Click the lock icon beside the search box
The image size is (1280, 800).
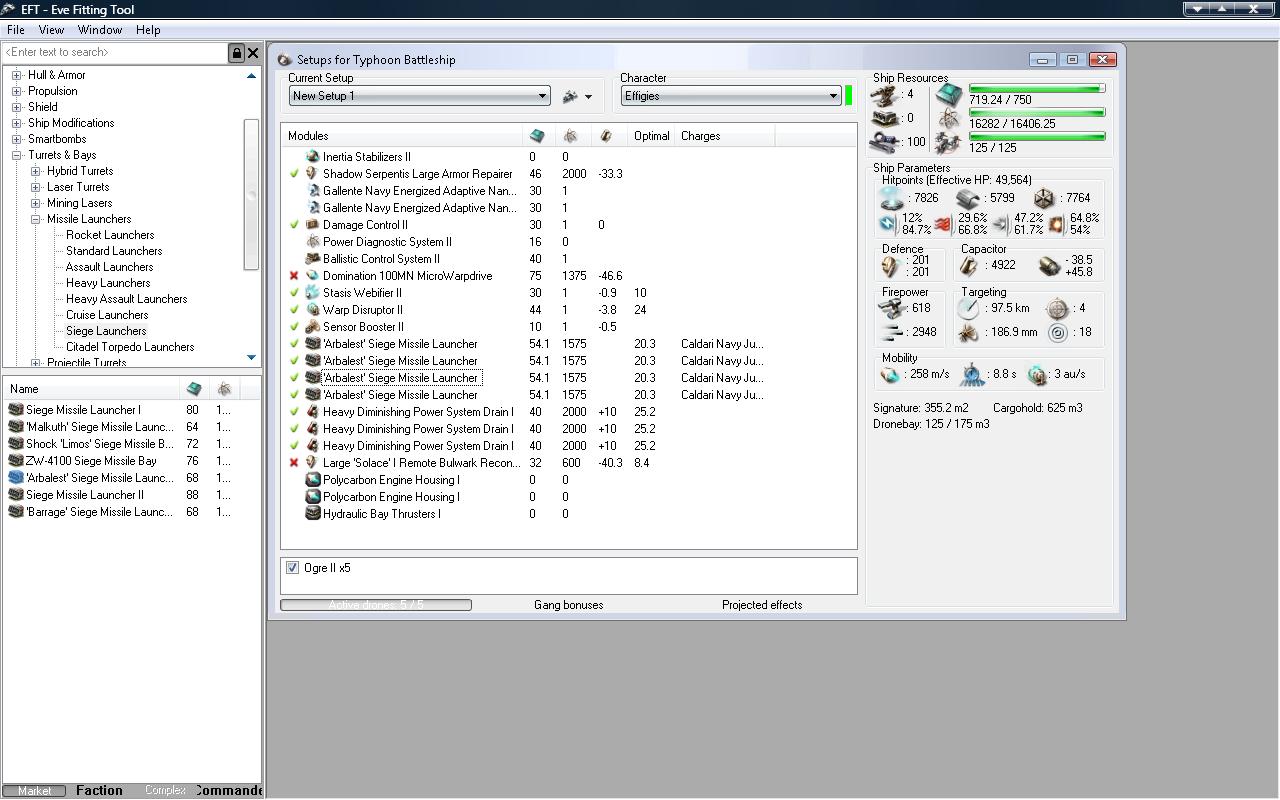point(237,53)
